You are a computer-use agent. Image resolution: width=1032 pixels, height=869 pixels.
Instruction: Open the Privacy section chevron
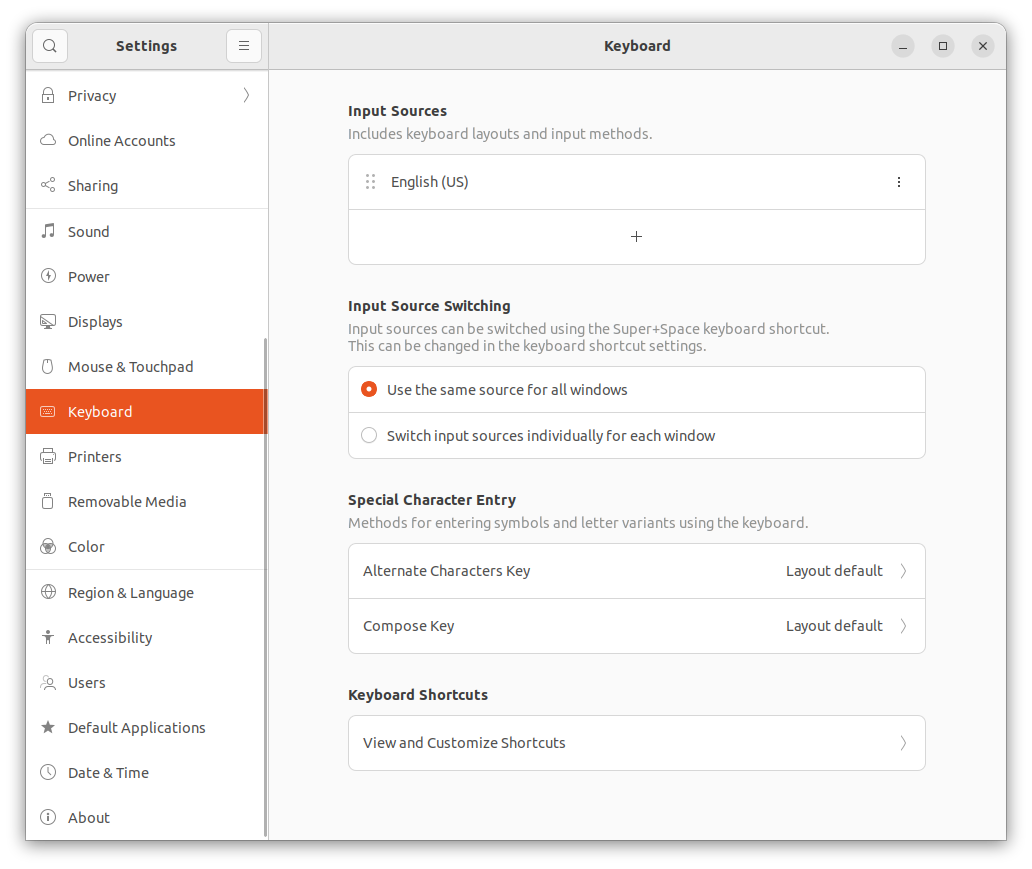tap(245, 95)
